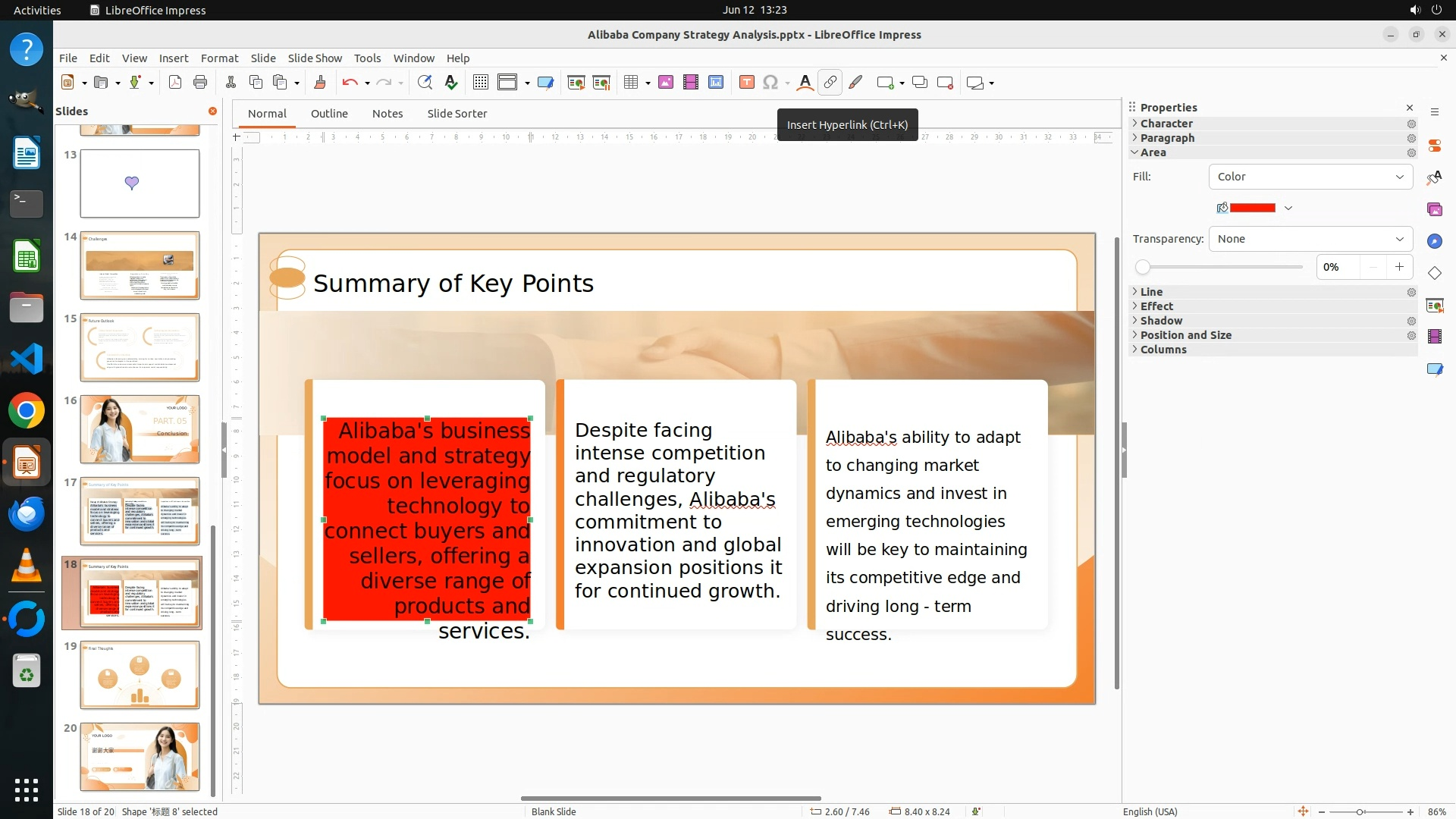Viewport: 1456px width, 819px height.
Task: Click Insert Hyperlink toolbar button
Action: [830, 83]
